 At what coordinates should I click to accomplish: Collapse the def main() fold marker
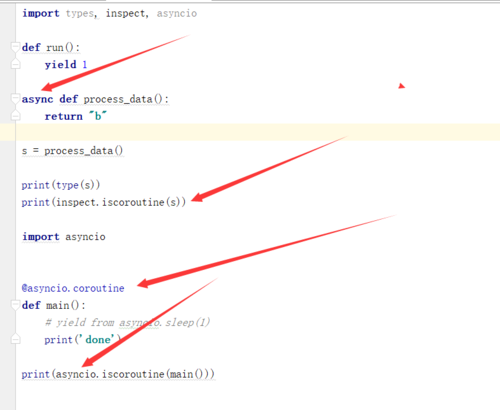tap(15, 305)
